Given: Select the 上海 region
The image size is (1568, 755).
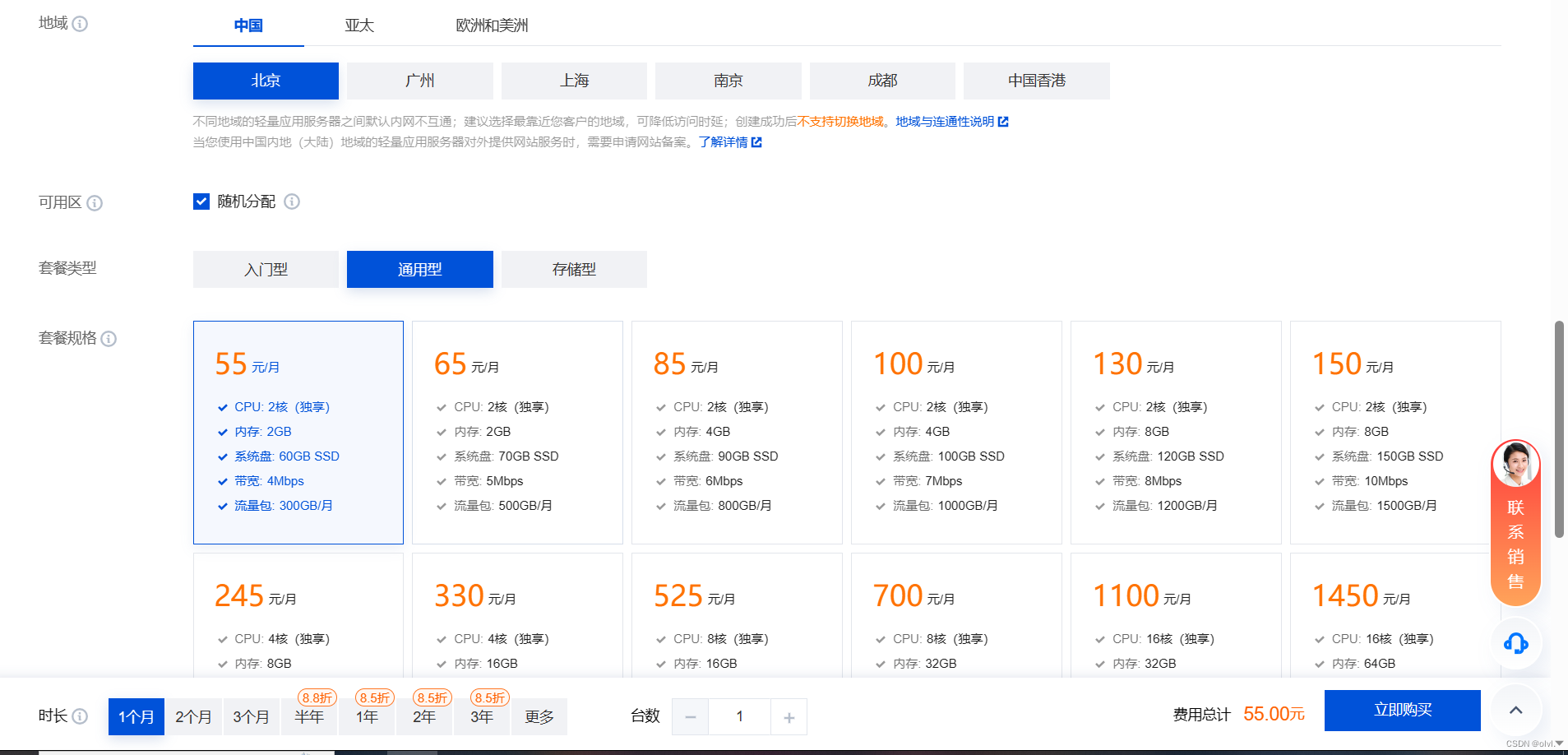Looking at the screenshot, I should pos(574,81).
